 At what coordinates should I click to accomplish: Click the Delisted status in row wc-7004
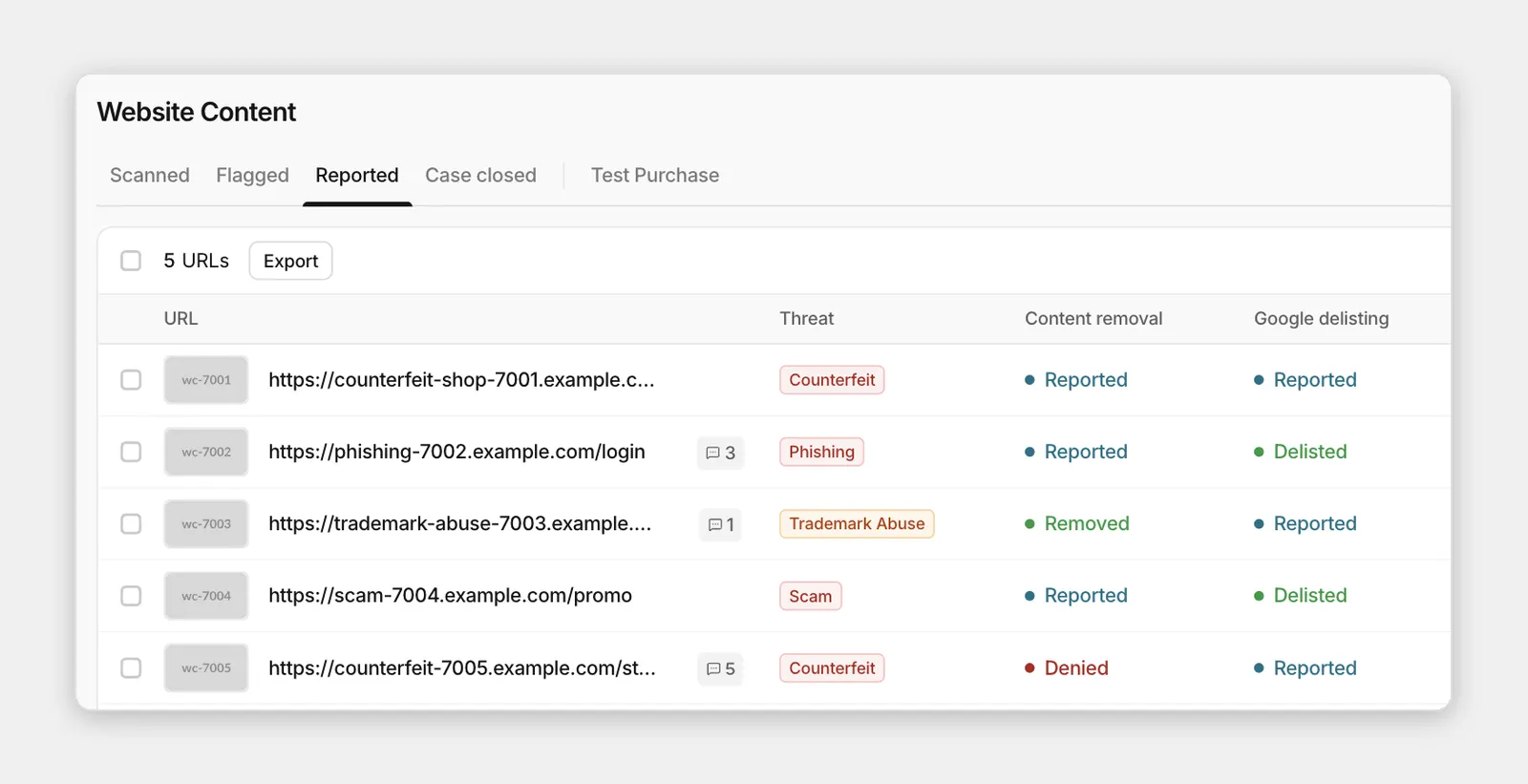tap(1301, 596)
